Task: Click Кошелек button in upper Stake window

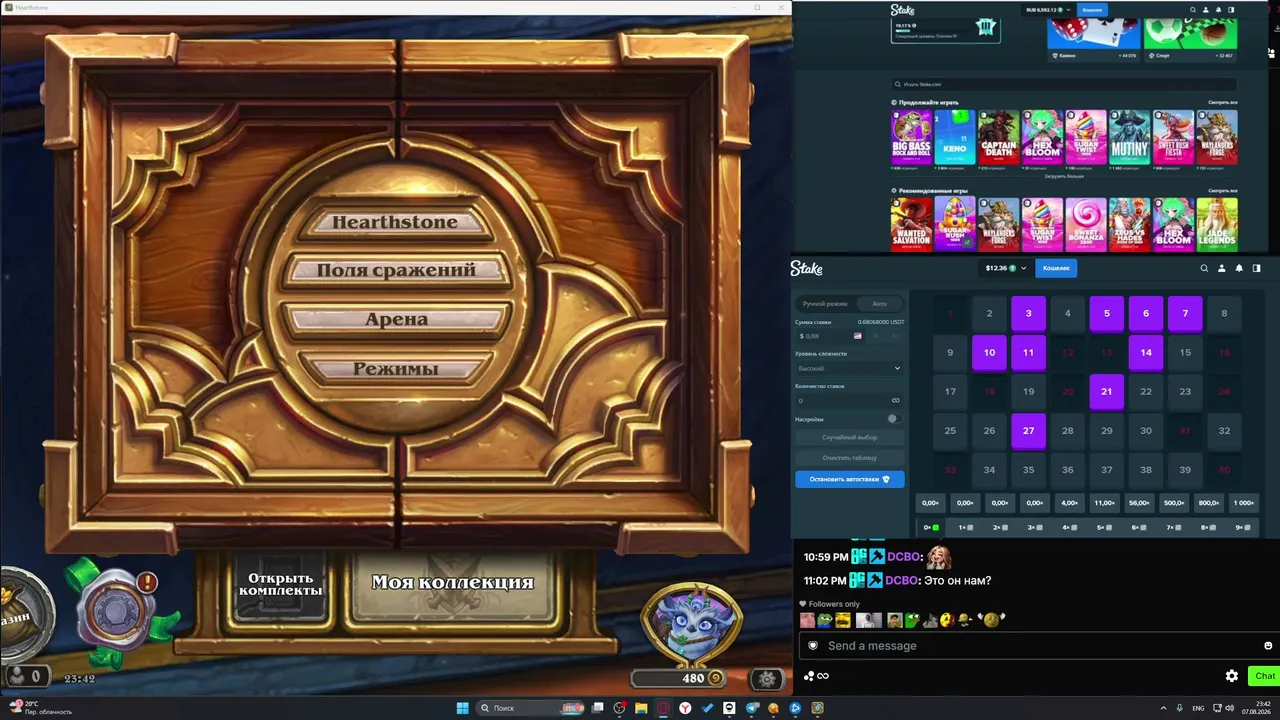Action: pos(1092,10)
